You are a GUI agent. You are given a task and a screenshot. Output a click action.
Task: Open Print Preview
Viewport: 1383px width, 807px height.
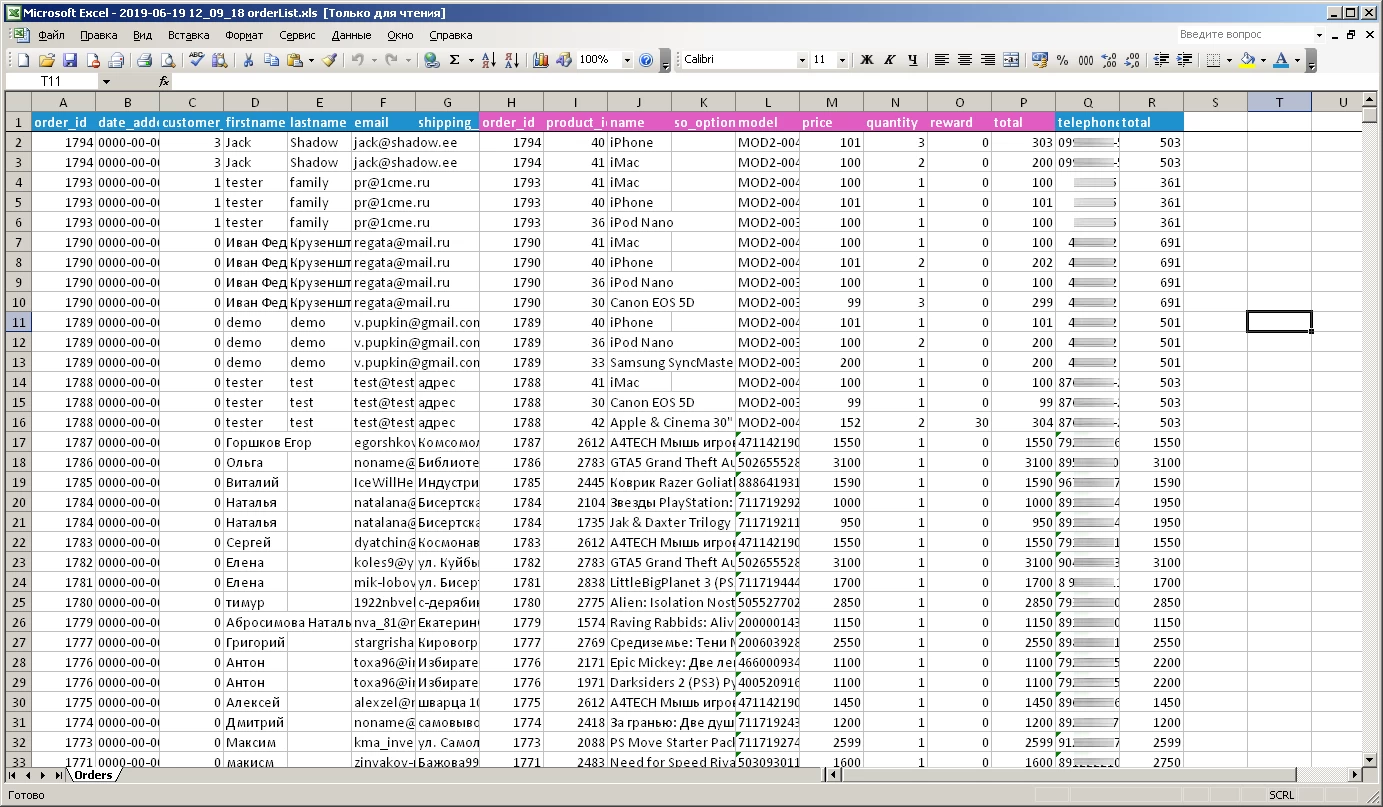tap(167, 60)
